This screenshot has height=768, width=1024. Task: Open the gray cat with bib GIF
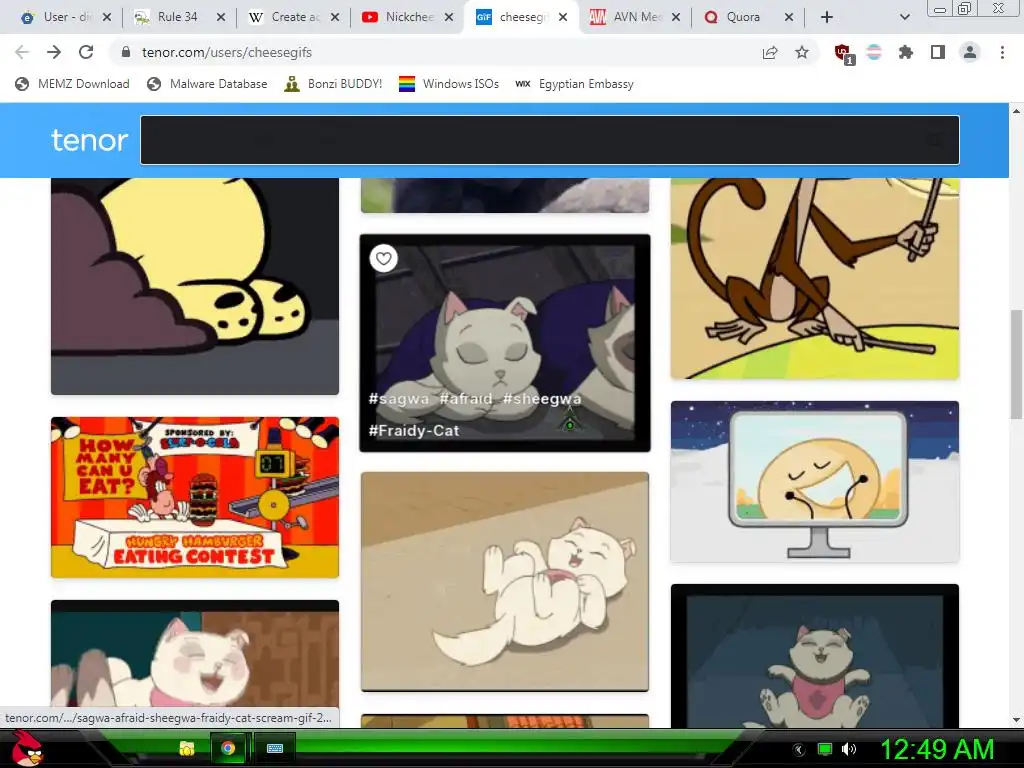coord(814,656)
